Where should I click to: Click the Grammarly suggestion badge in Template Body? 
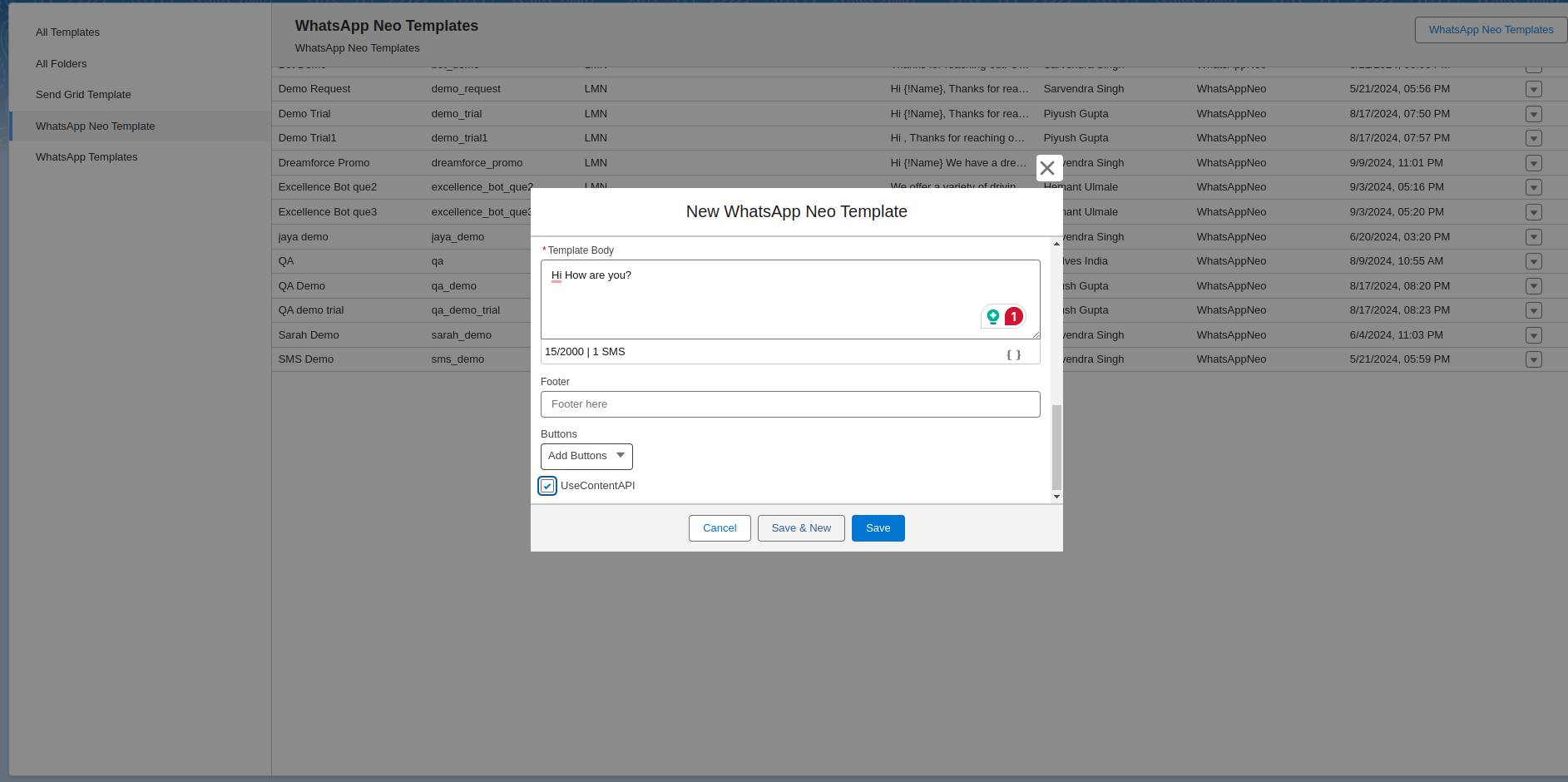point(1013,317)
